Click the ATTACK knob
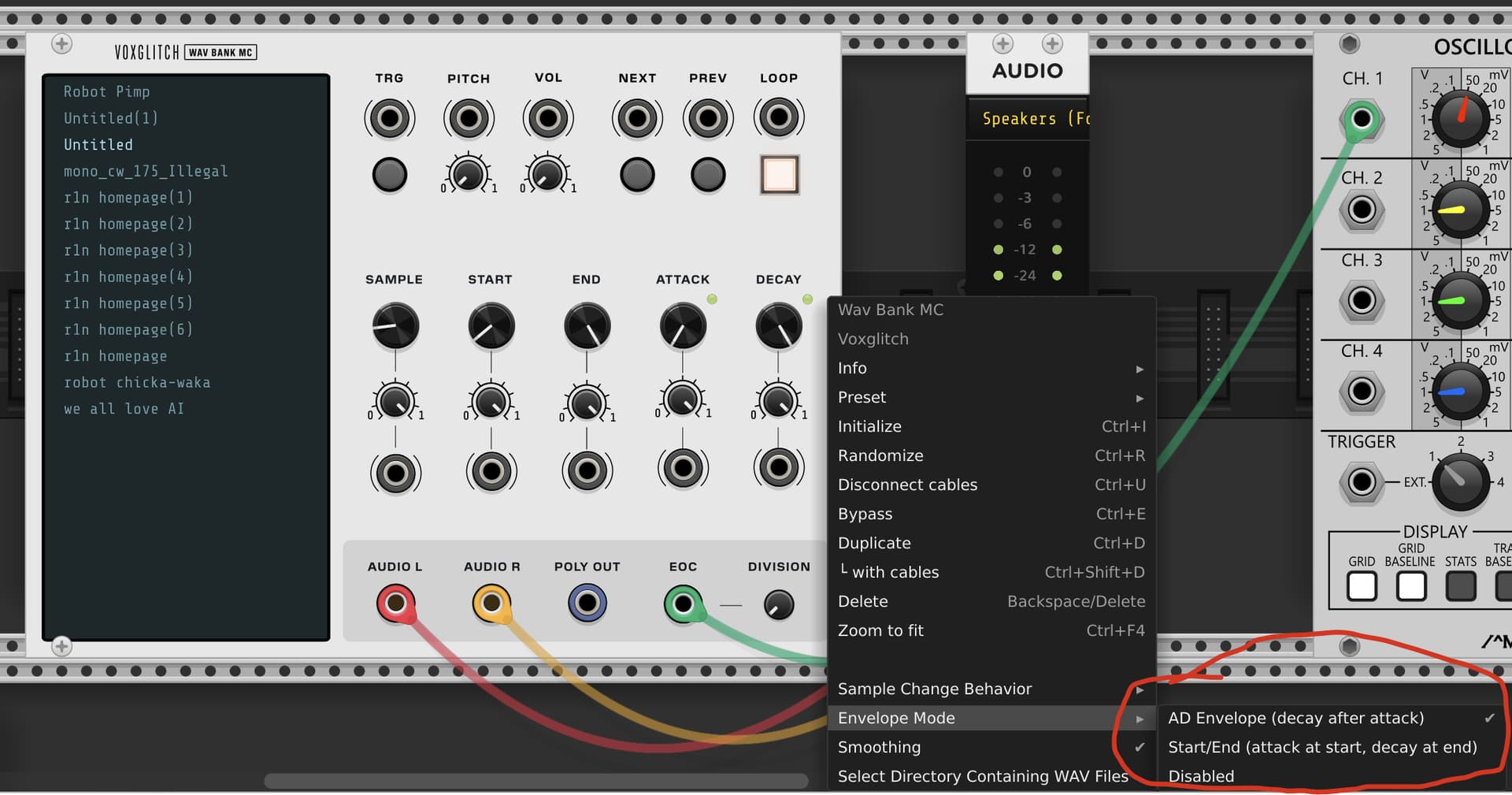This screenshot has width=1512, height=795. [682, 326]
